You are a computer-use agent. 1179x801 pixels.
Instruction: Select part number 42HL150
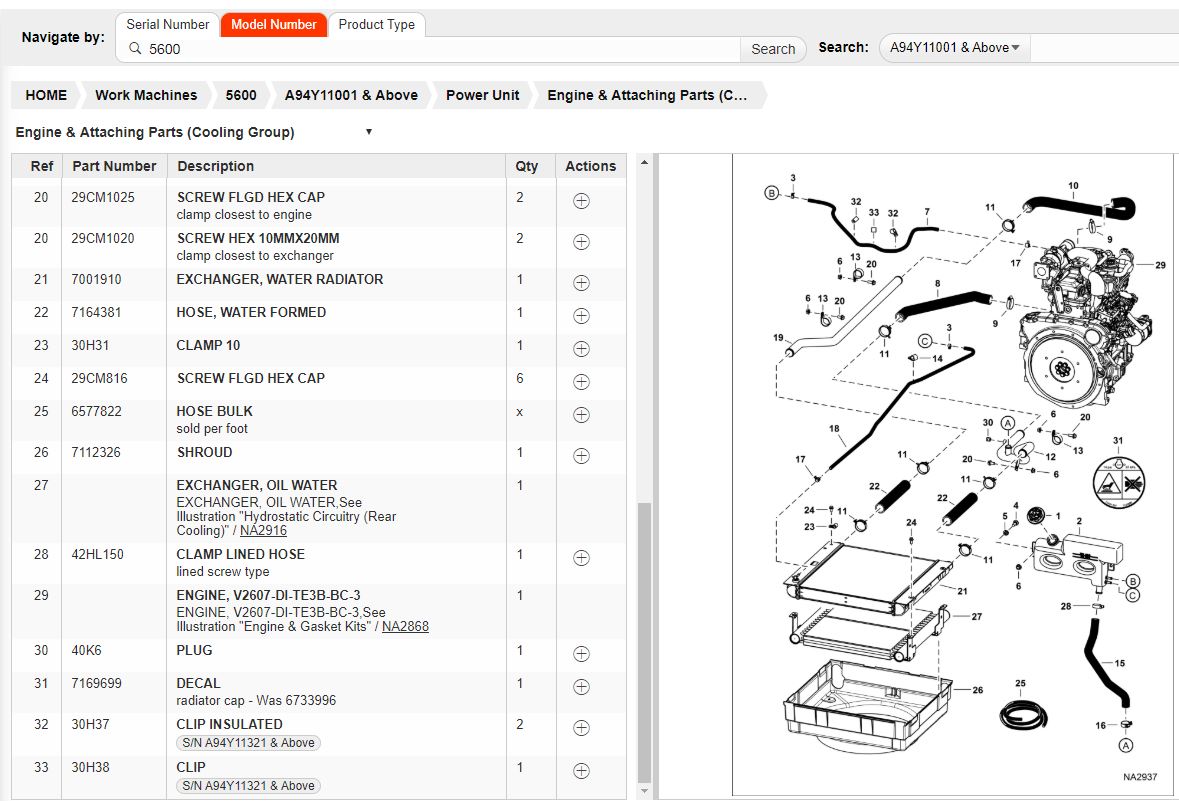(x=97, y=554)
